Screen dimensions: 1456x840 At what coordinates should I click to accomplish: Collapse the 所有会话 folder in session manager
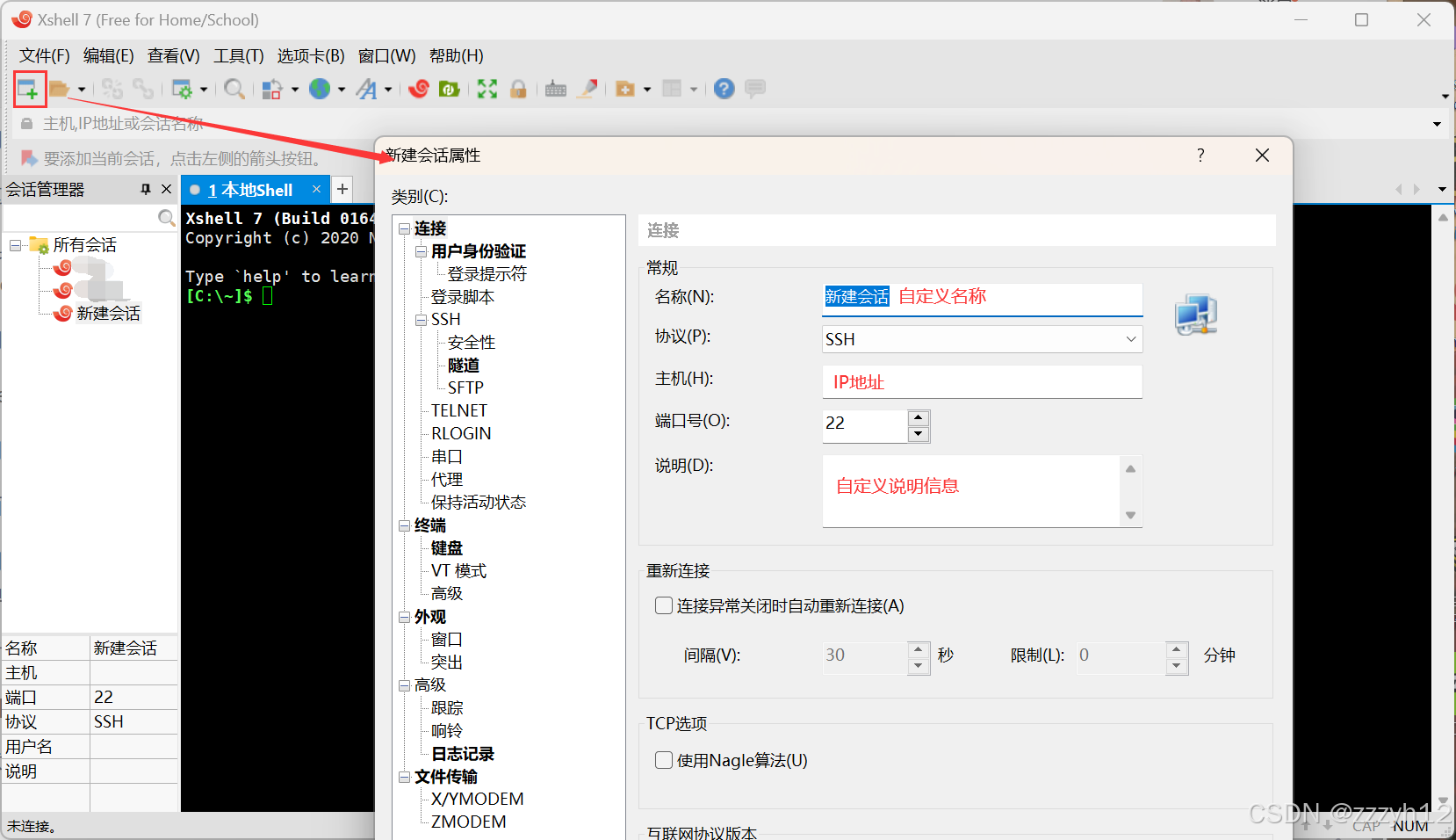16,245
